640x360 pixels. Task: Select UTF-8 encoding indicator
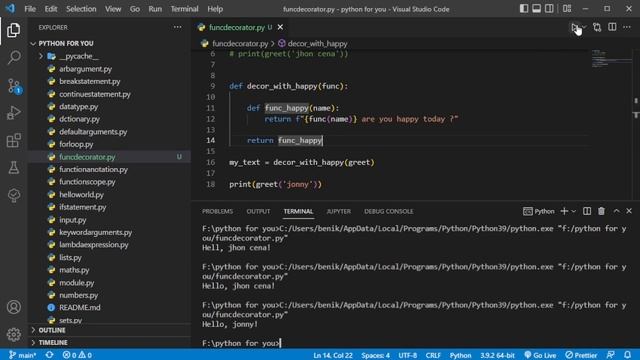[407, 355]
